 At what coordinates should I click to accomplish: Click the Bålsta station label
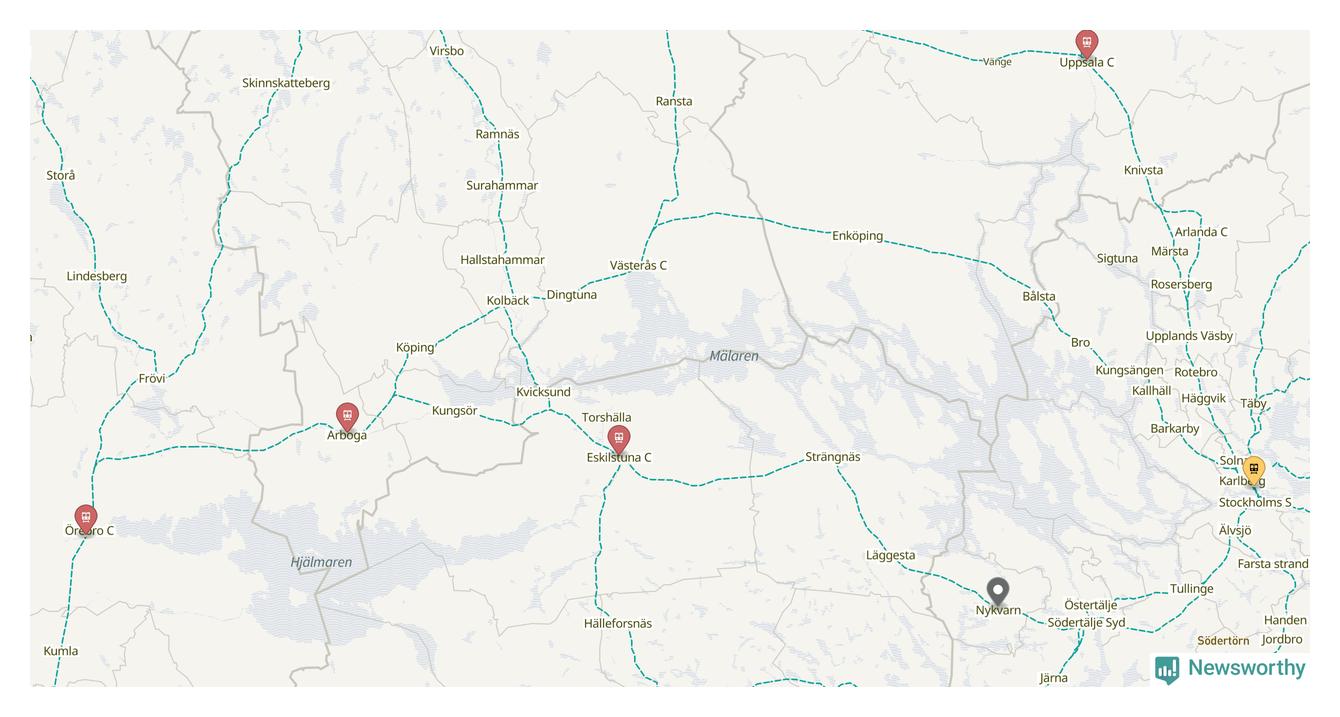point(1039,296)
